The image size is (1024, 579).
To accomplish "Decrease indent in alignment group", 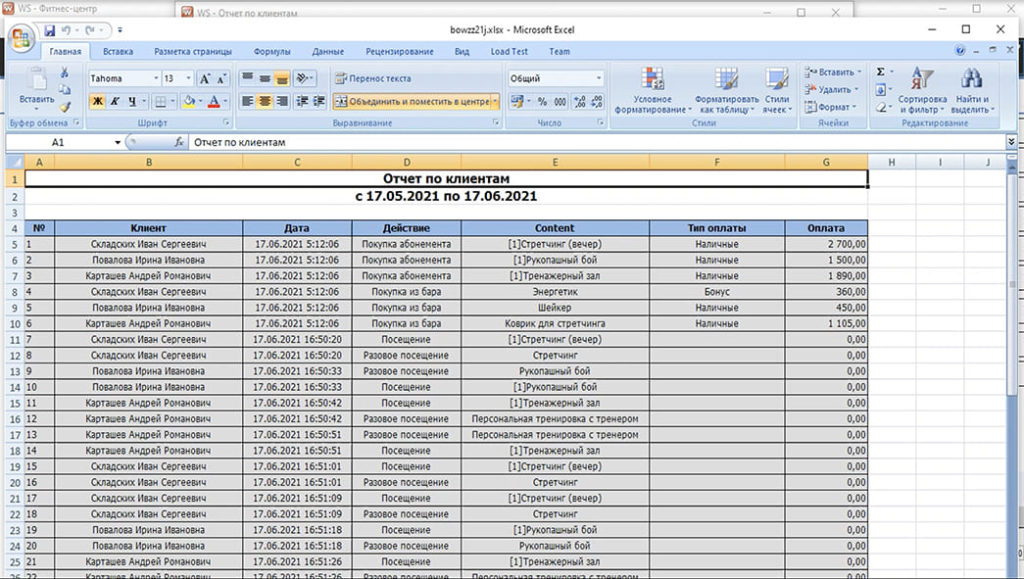I will [x=302, y=101].
